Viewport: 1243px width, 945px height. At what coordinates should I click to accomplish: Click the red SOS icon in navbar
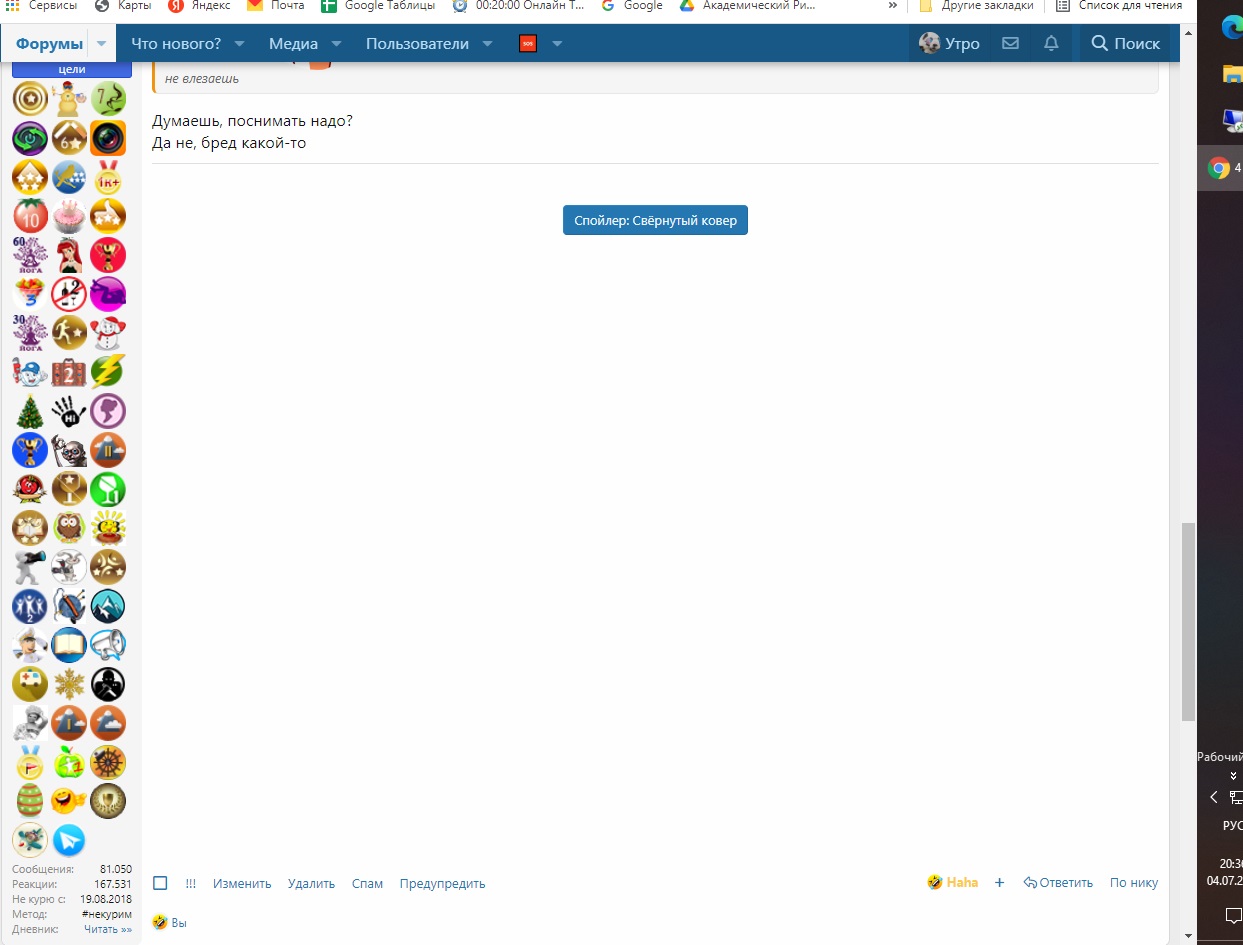point(528,44)
